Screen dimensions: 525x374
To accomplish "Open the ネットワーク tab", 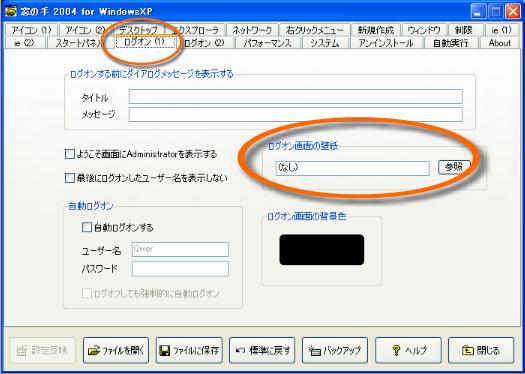I will click(252, 30).
